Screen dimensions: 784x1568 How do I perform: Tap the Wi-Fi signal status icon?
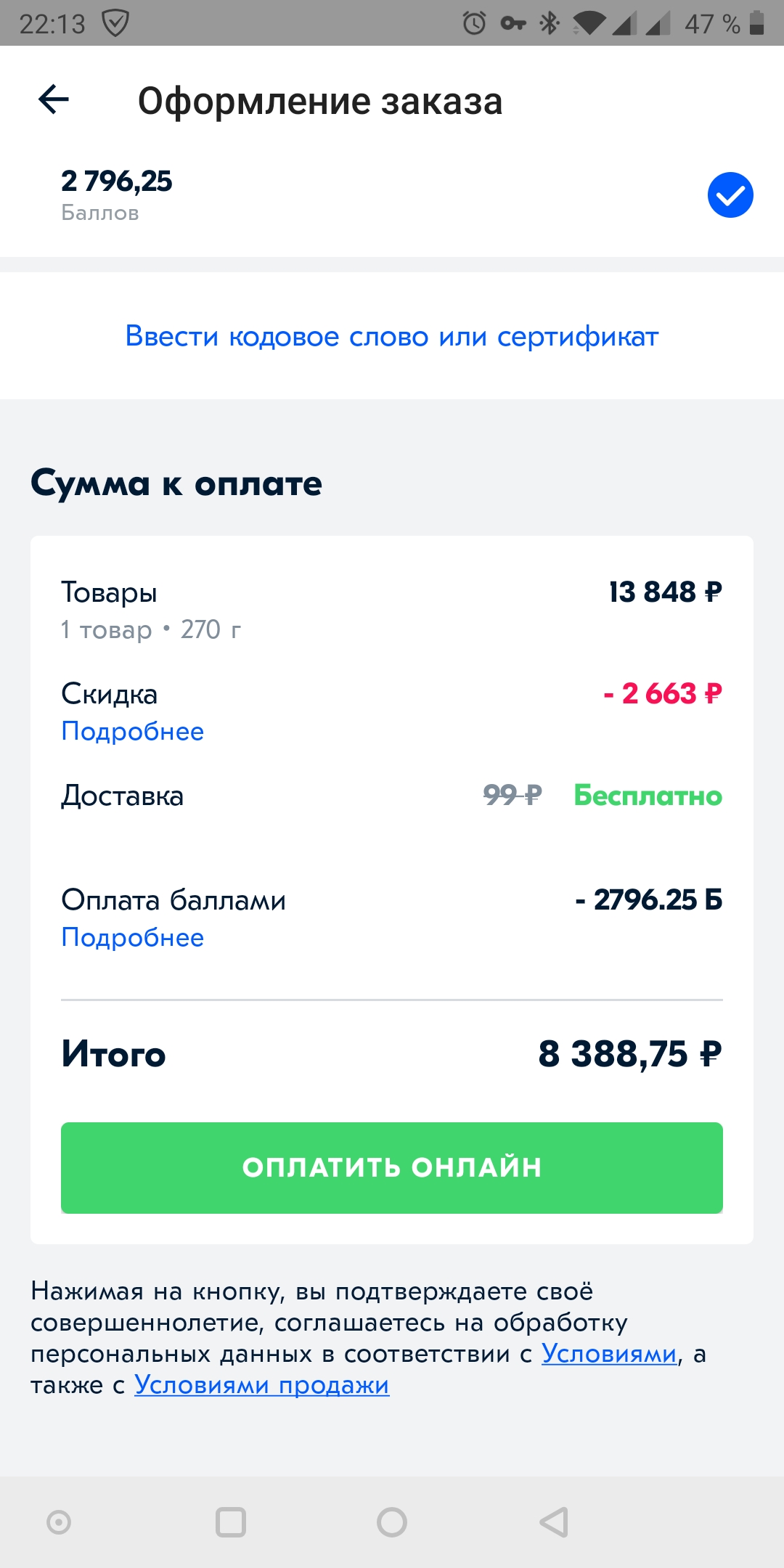tap(589, 23)
